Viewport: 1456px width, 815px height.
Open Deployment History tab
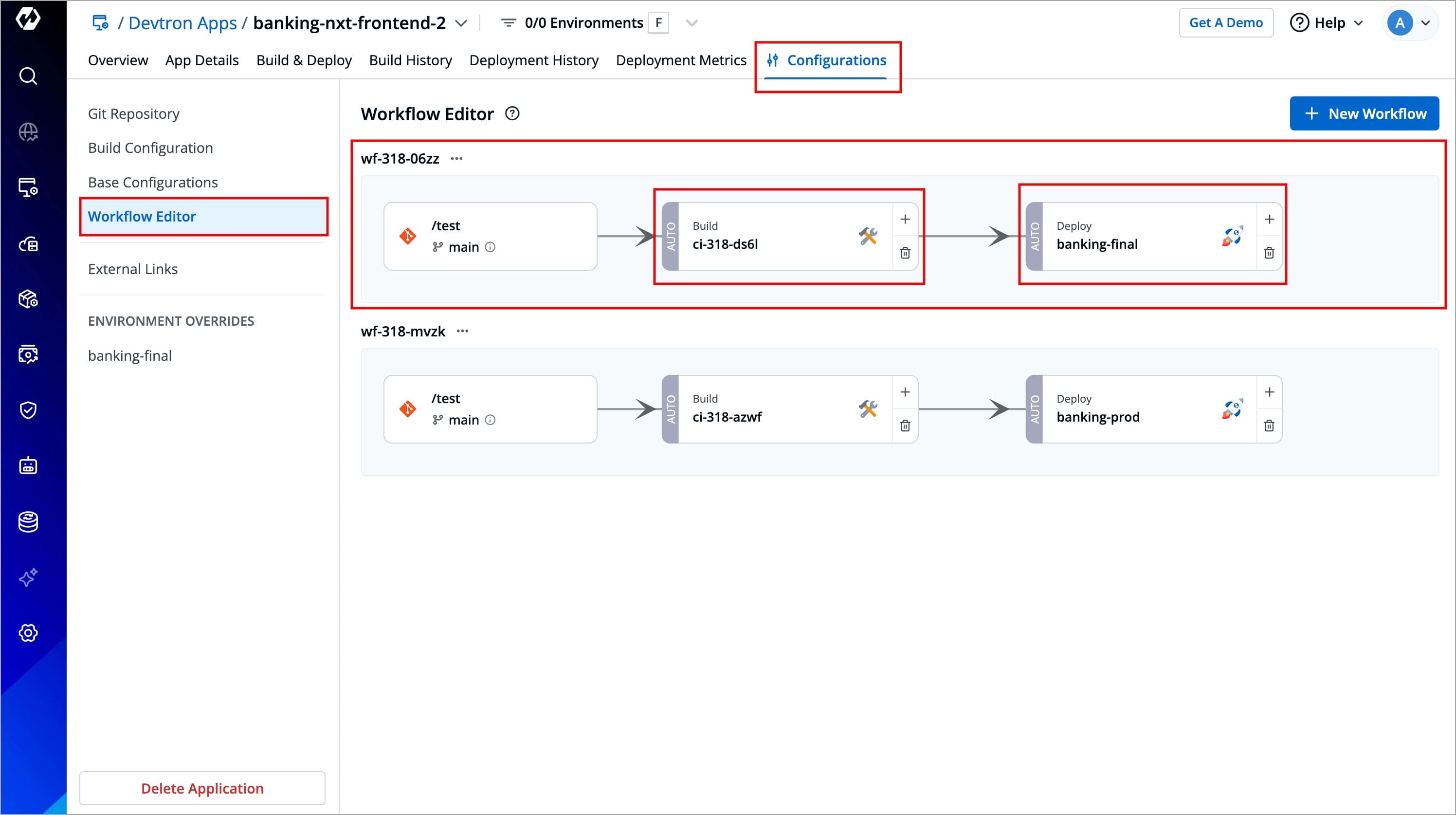point(533,60)
